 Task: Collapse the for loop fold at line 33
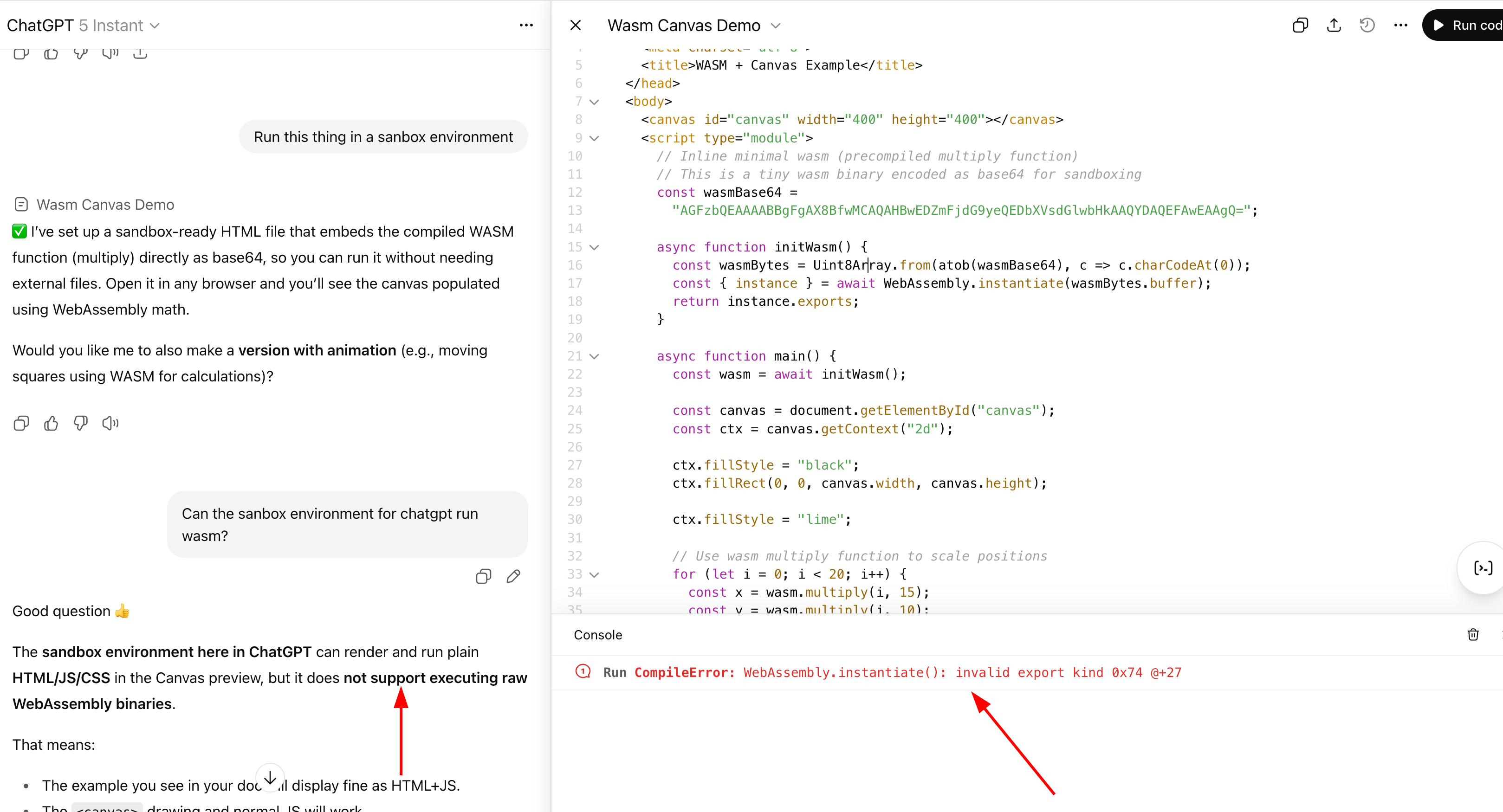[594, 574]
